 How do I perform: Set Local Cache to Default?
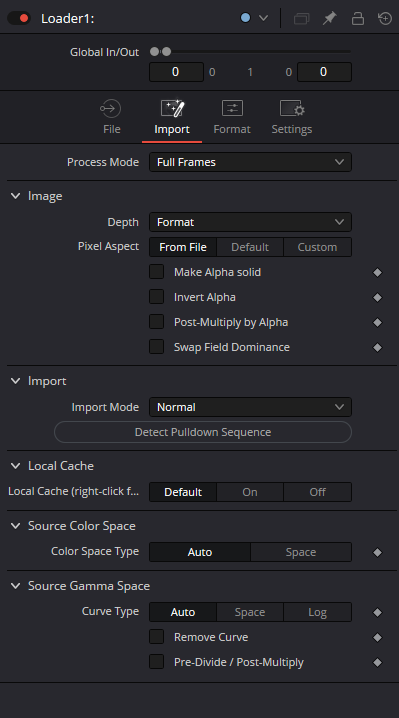pos(183,492)
